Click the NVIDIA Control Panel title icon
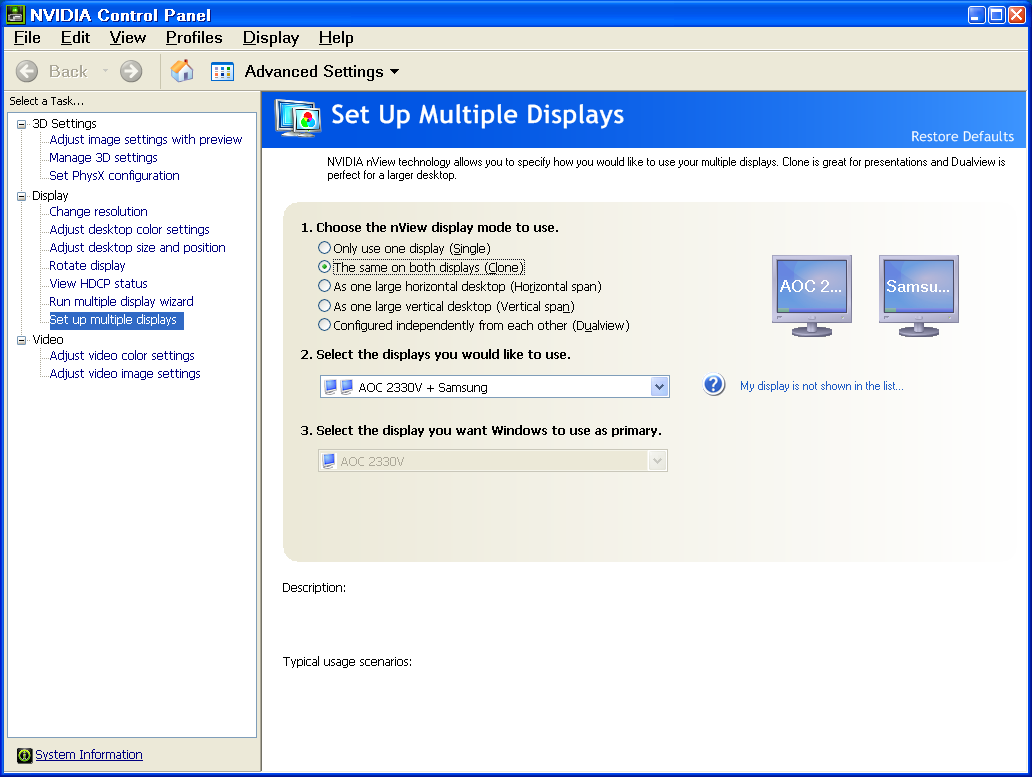Viewport: 1032px width, 777px height. pos(16,14)
